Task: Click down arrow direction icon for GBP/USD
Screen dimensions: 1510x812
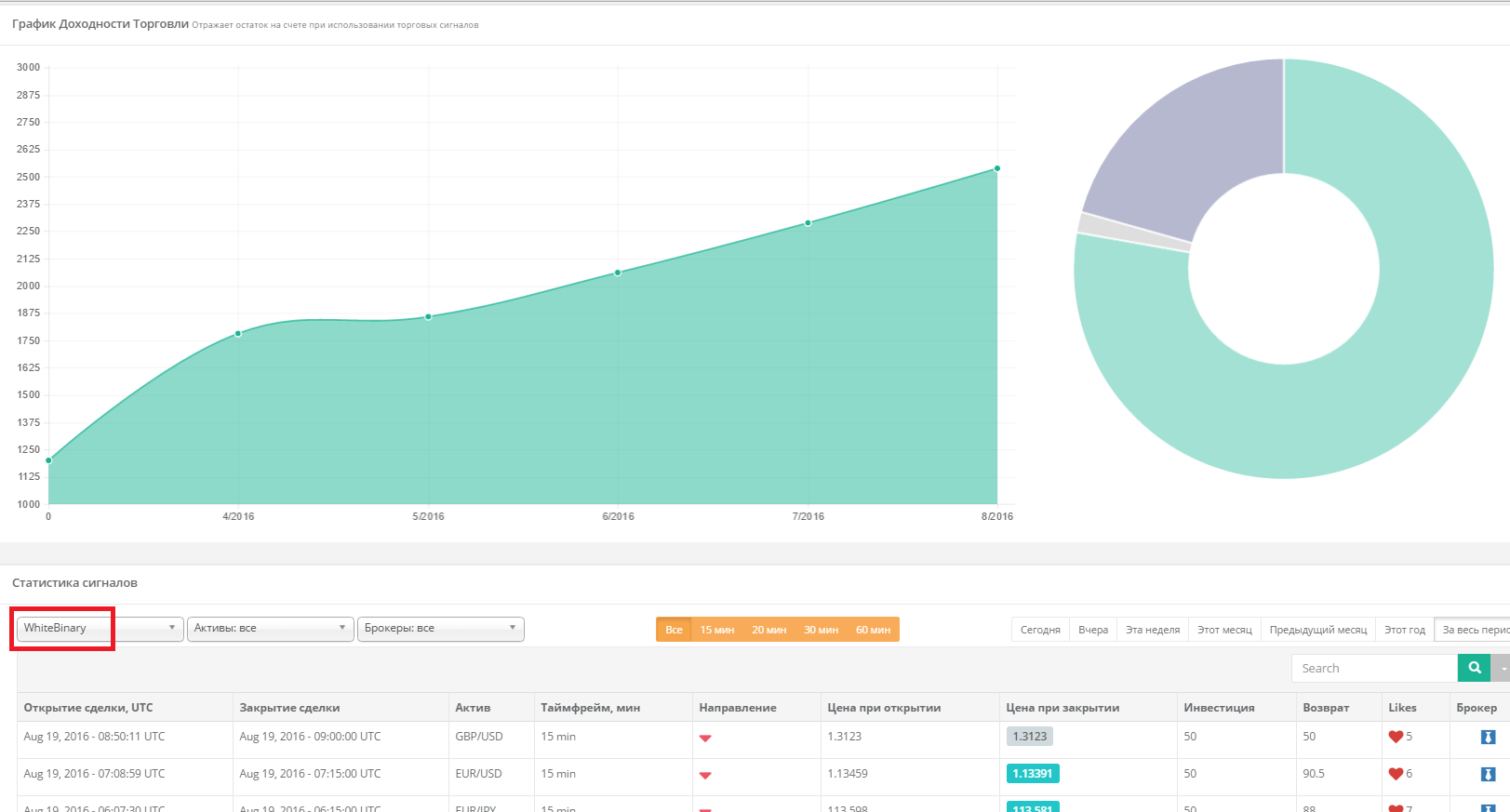Action: pos(705,739)
